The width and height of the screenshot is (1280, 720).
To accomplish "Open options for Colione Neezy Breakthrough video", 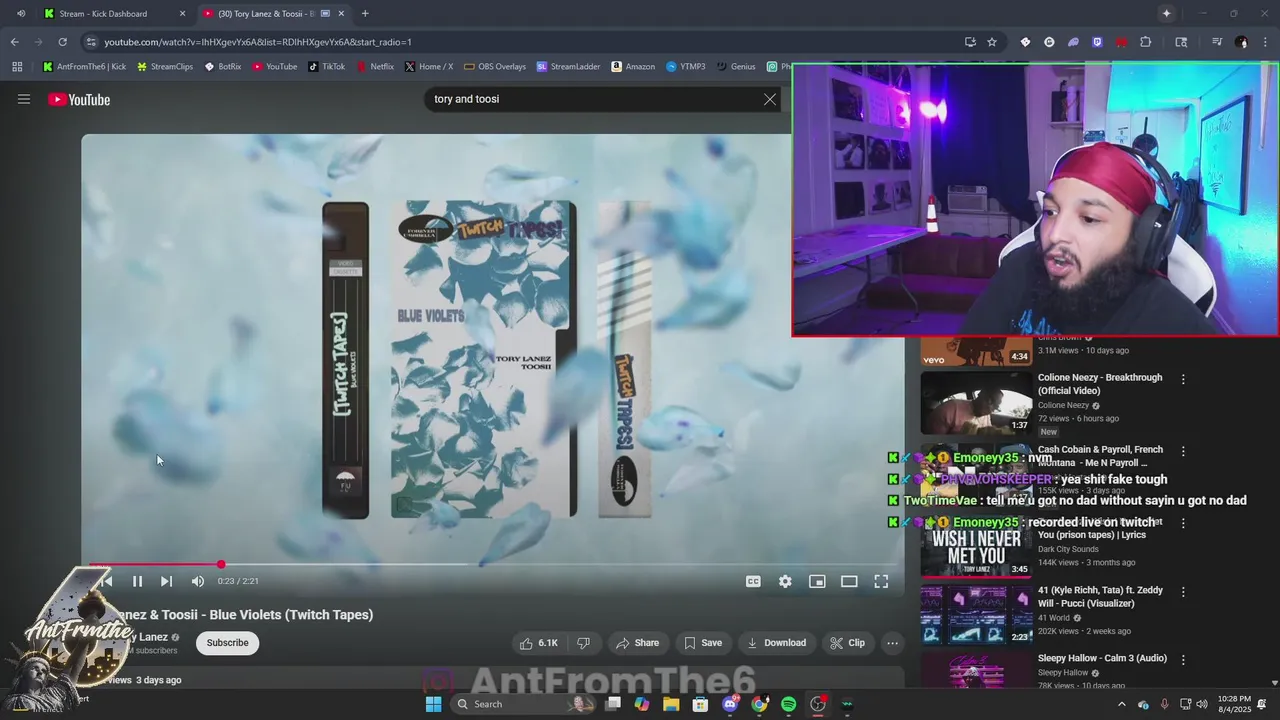I will pyautogui.click(x=1183, y=379).
